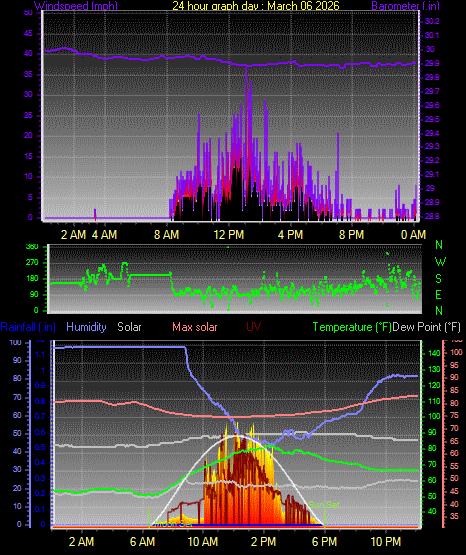Click the "35" tick on the windspeed axis

tap(28, 74)
